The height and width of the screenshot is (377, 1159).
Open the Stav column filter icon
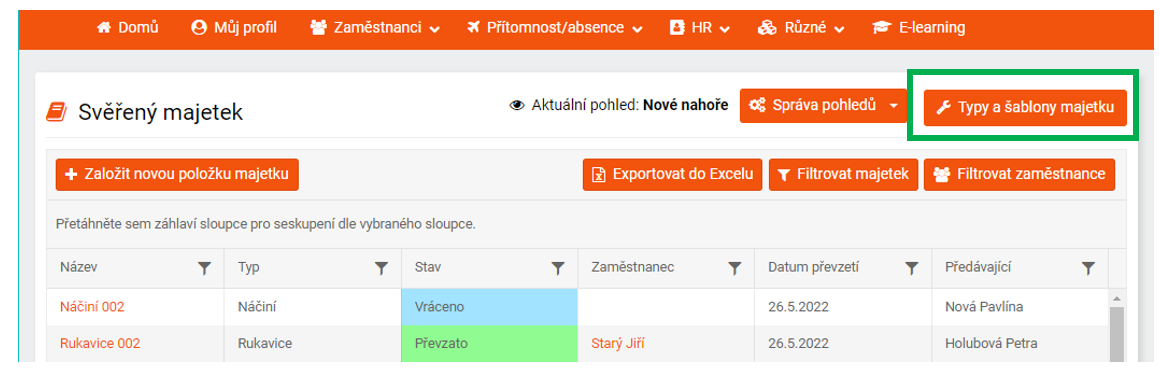(x=558, y=269)
